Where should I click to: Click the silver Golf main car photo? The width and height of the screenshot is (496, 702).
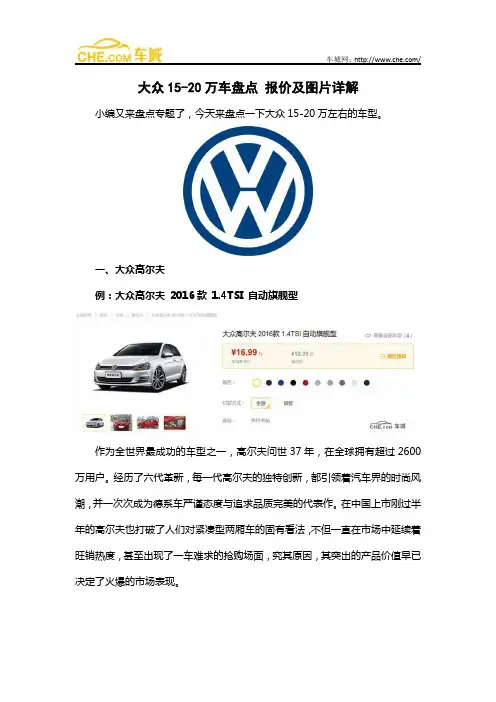click(x=140, y=367)
